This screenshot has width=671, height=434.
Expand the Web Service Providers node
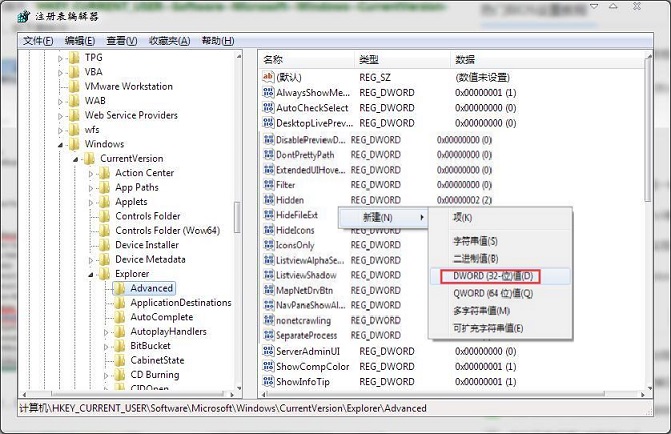(60, 116)
